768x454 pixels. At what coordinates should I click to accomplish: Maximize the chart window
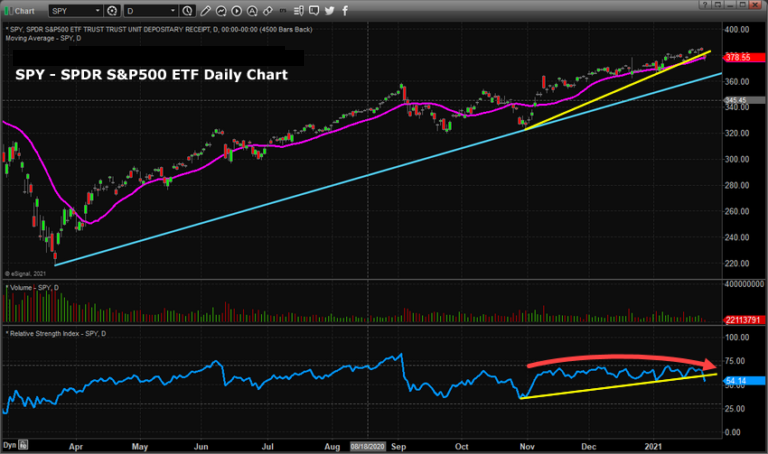(x=743, y=5)
